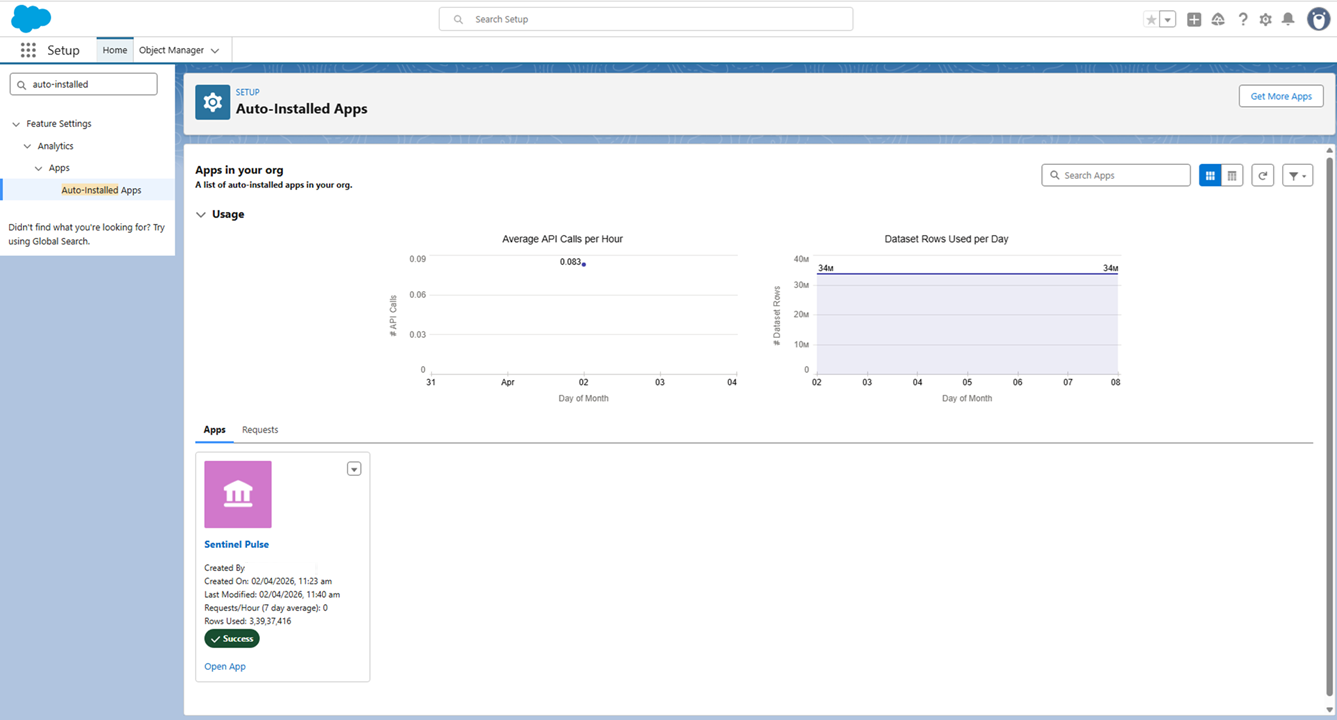The height and width of the screenshot is (720, 1337).
Task: Switch to table list view
Action: point(1232,175)
